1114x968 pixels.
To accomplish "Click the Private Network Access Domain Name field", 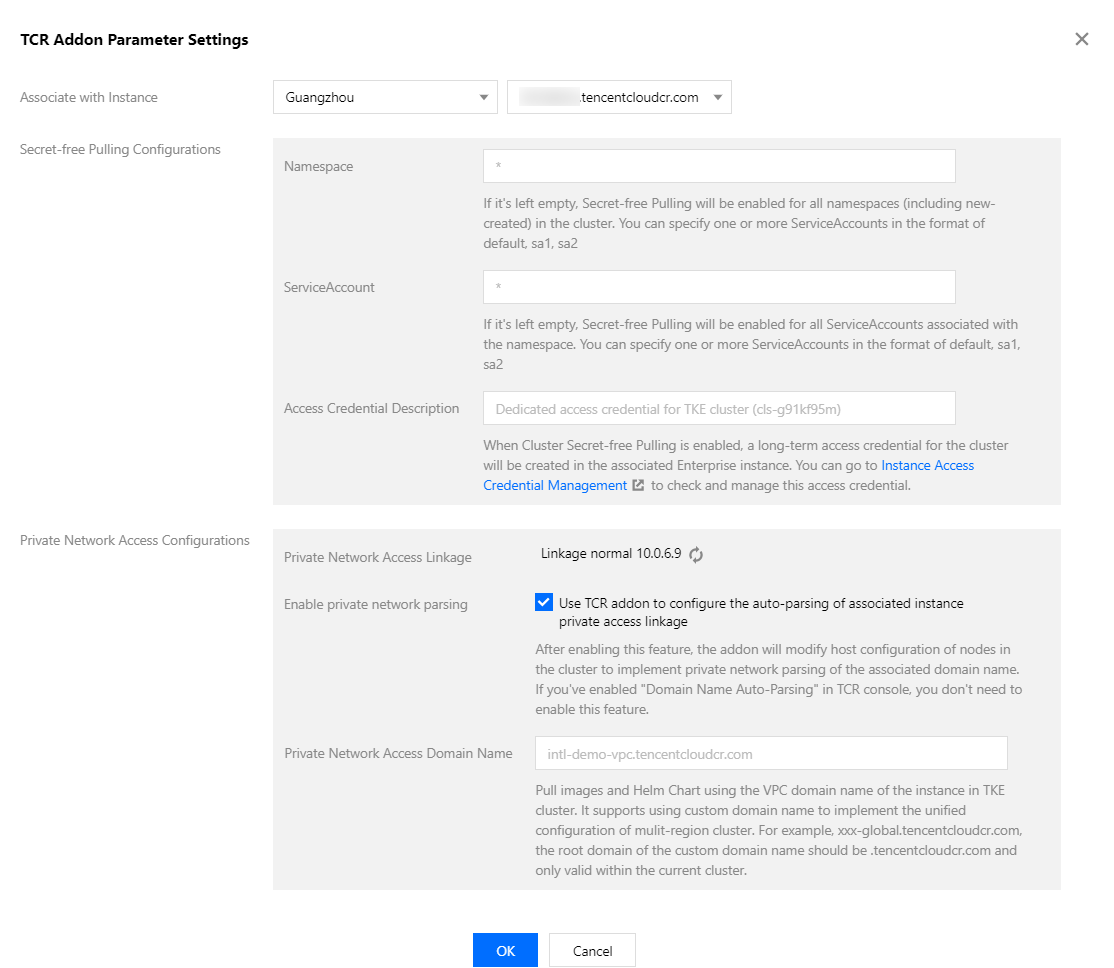I will [771, 753].
